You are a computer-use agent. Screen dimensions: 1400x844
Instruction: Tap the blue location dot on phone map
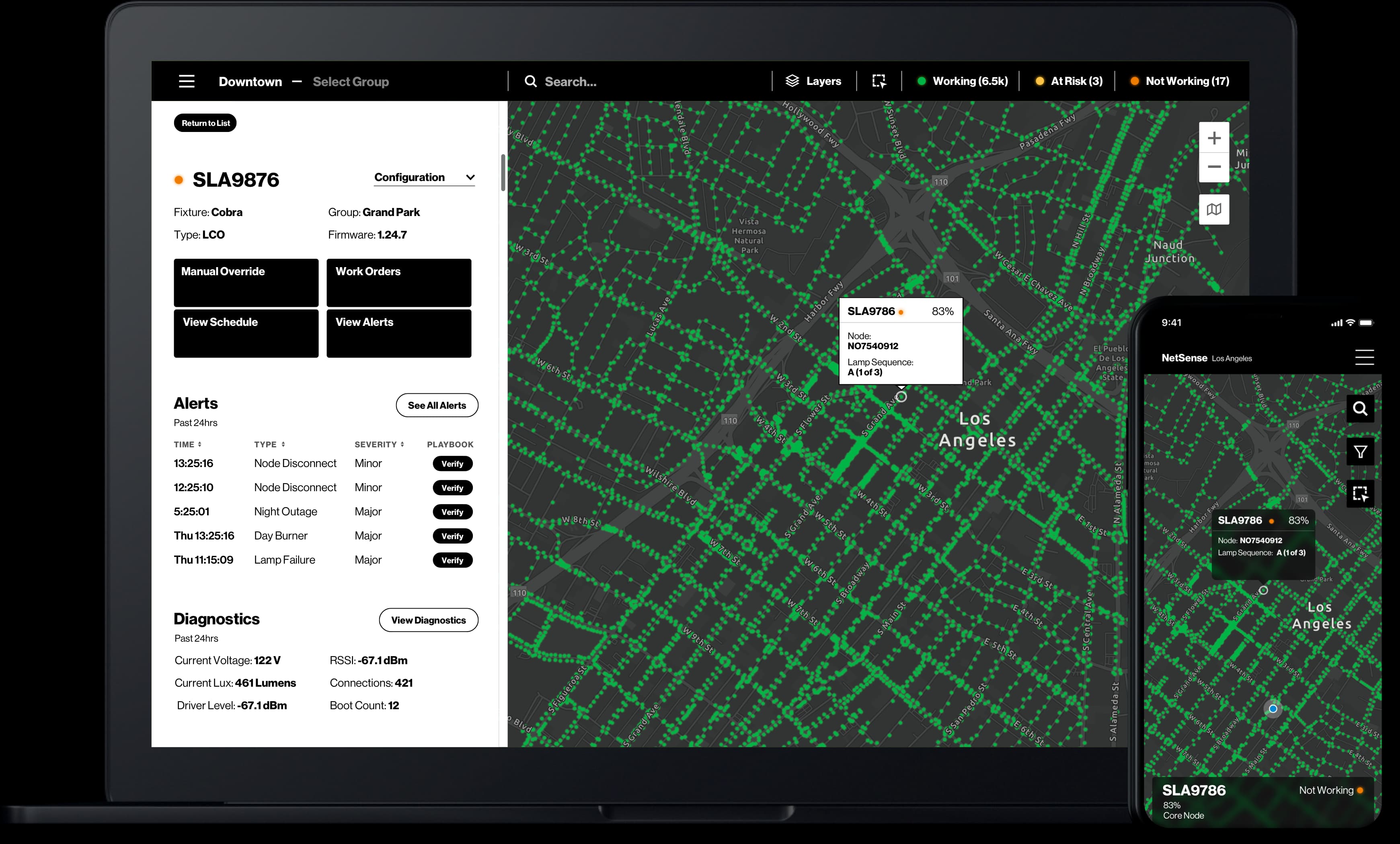tap(1273, 709)
